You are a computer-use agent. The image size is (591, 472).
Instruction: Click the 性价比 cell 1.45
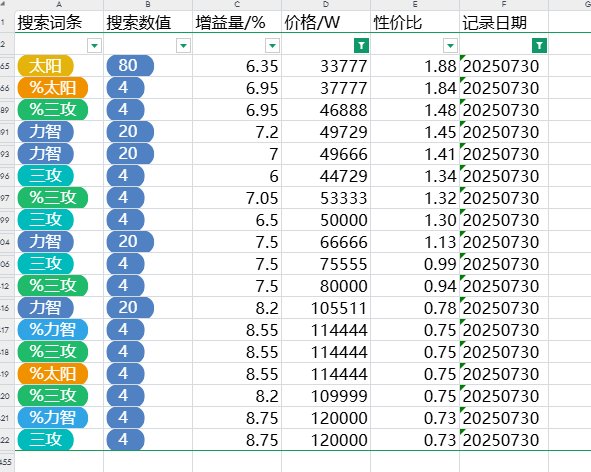[415, 132]
